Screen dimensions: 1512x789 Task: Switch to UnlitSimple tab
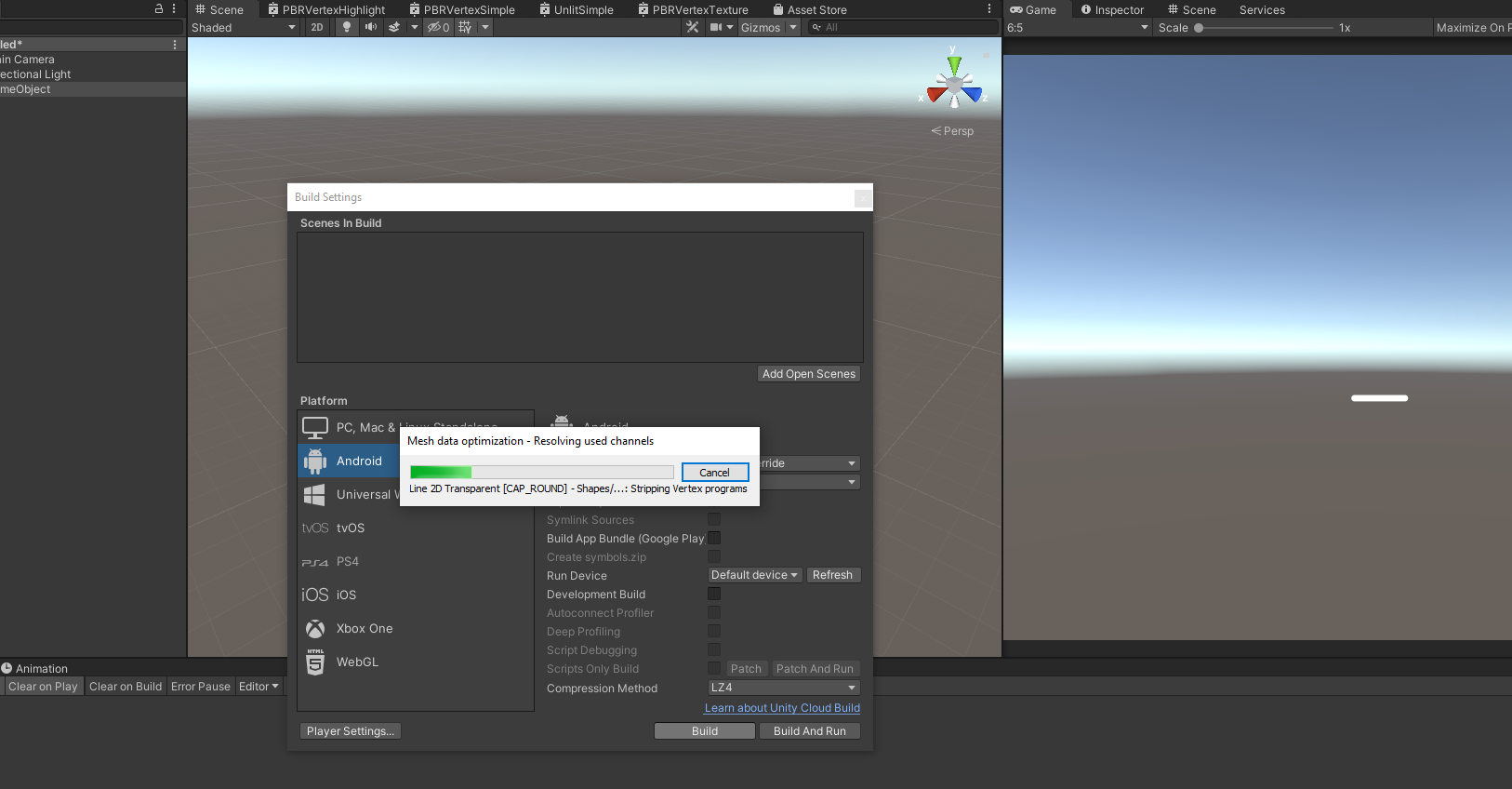tap(577, 9)
